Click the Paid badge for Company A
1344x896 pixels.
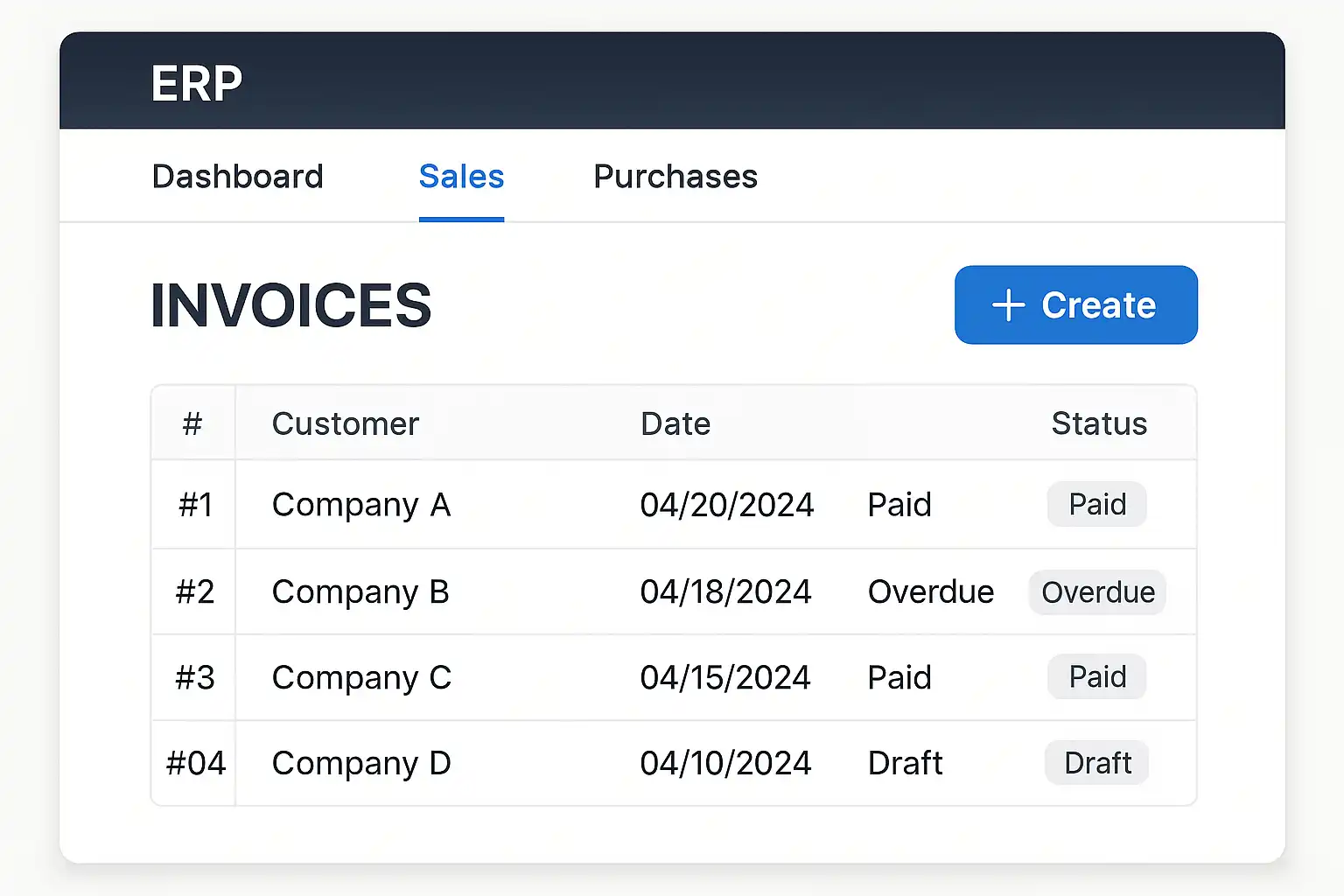1096,504
